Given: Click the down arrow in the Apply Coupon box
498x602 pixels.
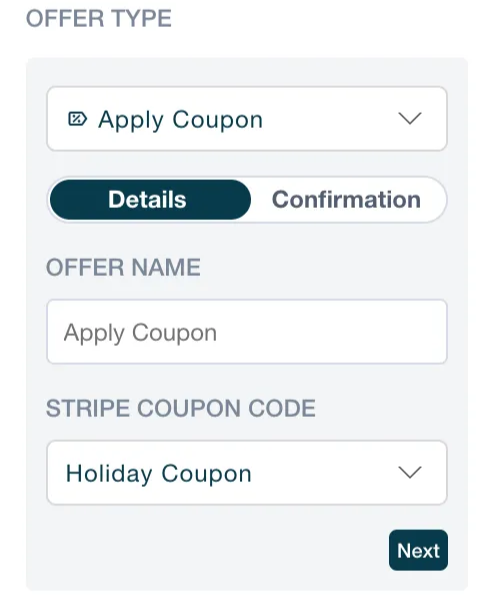Looking at the screenshot, I should [410, 119].
